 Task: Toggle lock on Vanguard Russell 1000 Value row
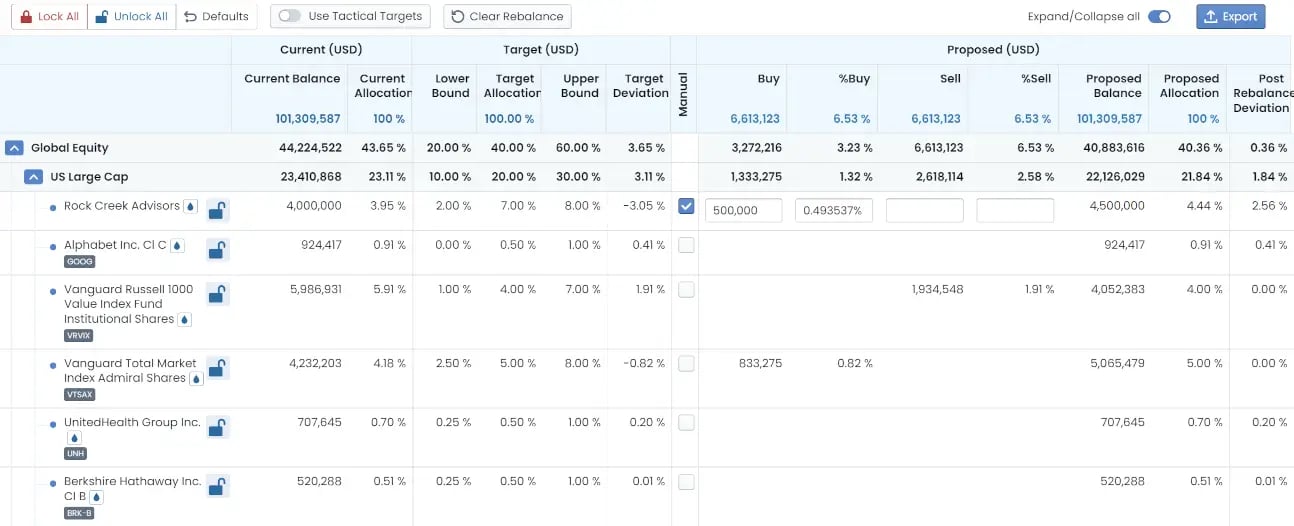(x=217, y=293)
